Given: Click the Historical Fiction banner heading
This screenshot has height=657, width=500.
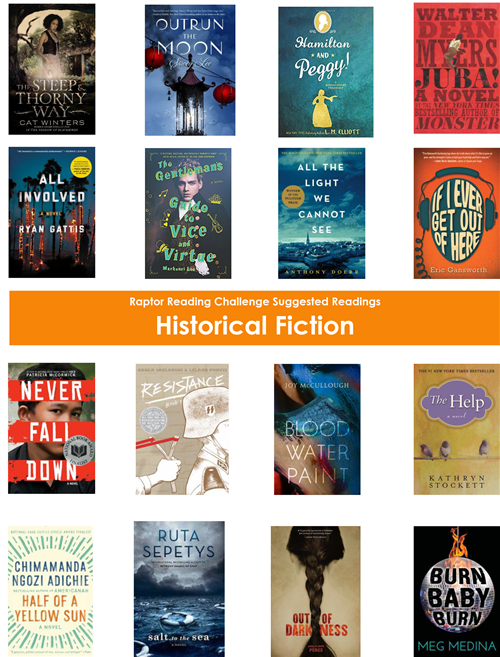Looking at the screenshot, I should pyautogui.click(x=255, y=326).
